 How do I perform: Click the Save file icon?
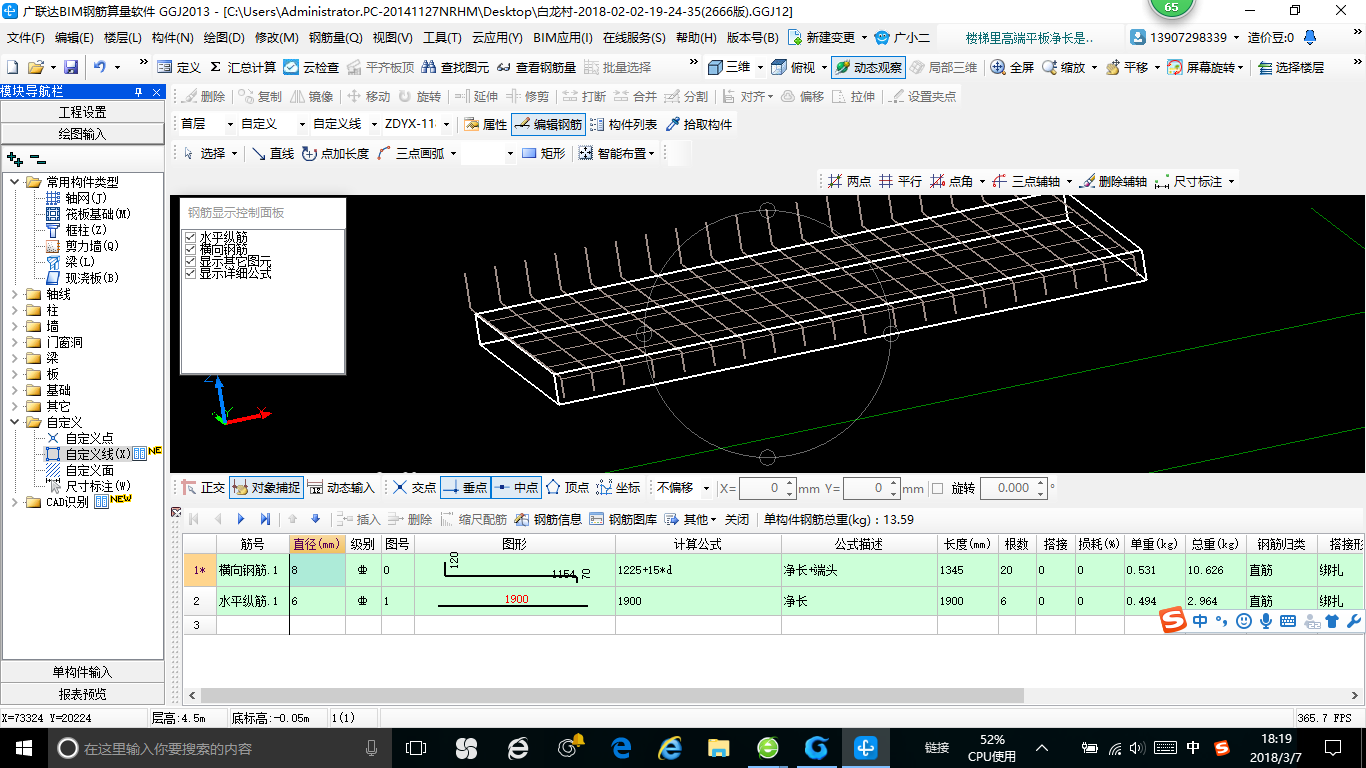click(71, 67)
